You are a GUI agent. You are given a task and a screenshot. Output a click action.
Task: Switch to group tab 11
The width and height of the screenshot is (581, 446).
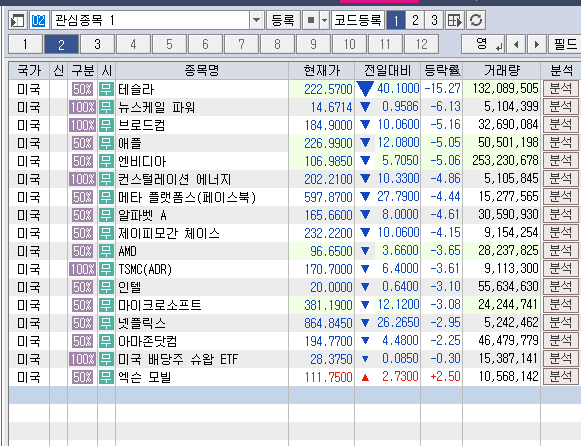coord(385,44)
